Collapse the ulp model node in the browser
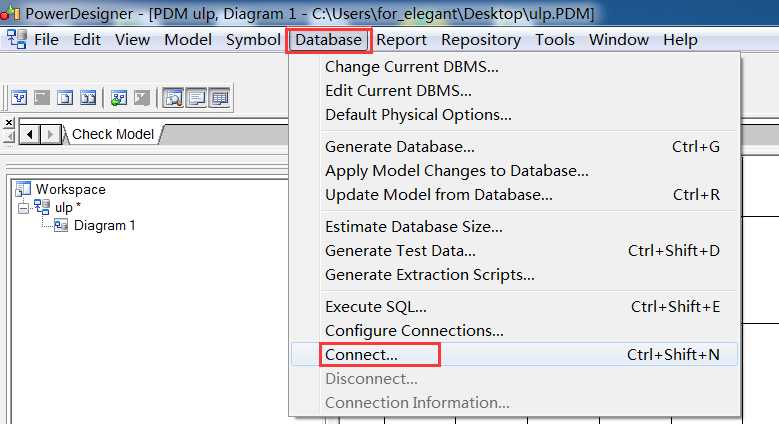This screenshot has width=779, height=424. pyautogui.click(x=23, y=208)
